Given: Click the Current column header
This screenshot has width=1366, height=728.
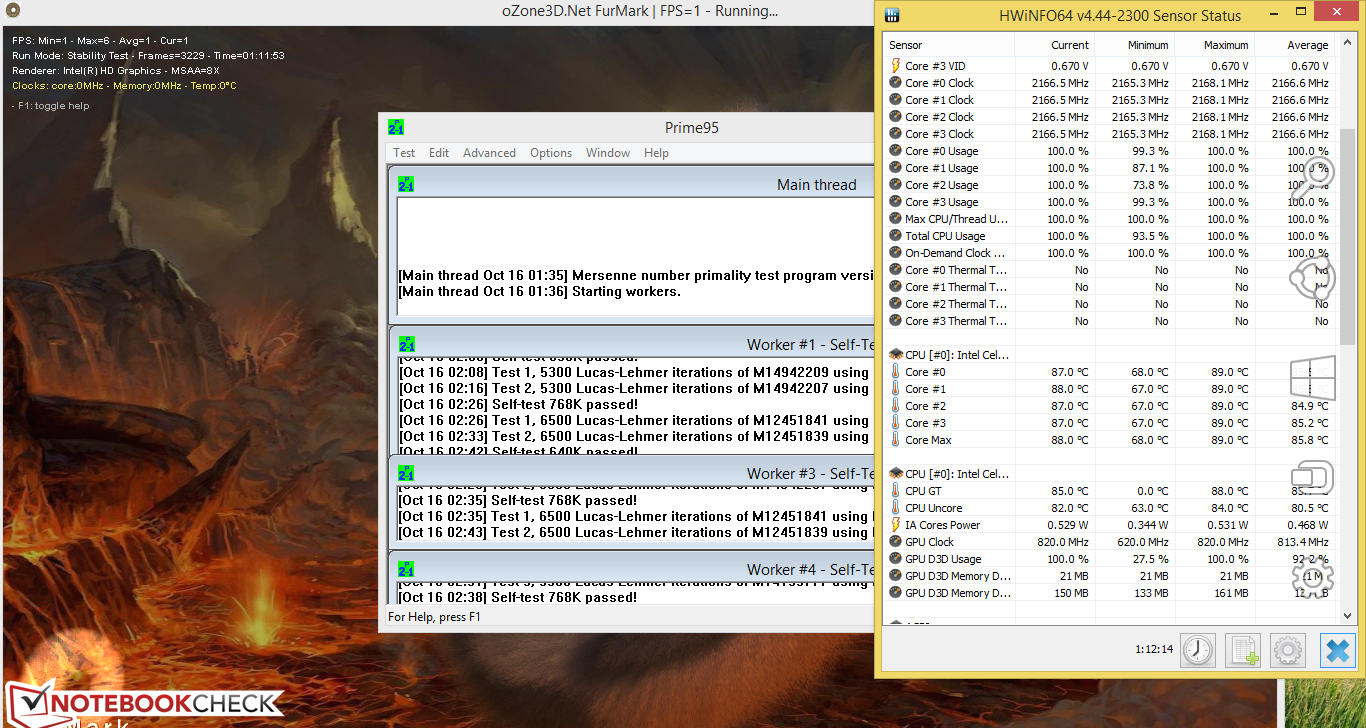Looking at the screenshot, I should pyautogui.click(x=1054, y=45).
